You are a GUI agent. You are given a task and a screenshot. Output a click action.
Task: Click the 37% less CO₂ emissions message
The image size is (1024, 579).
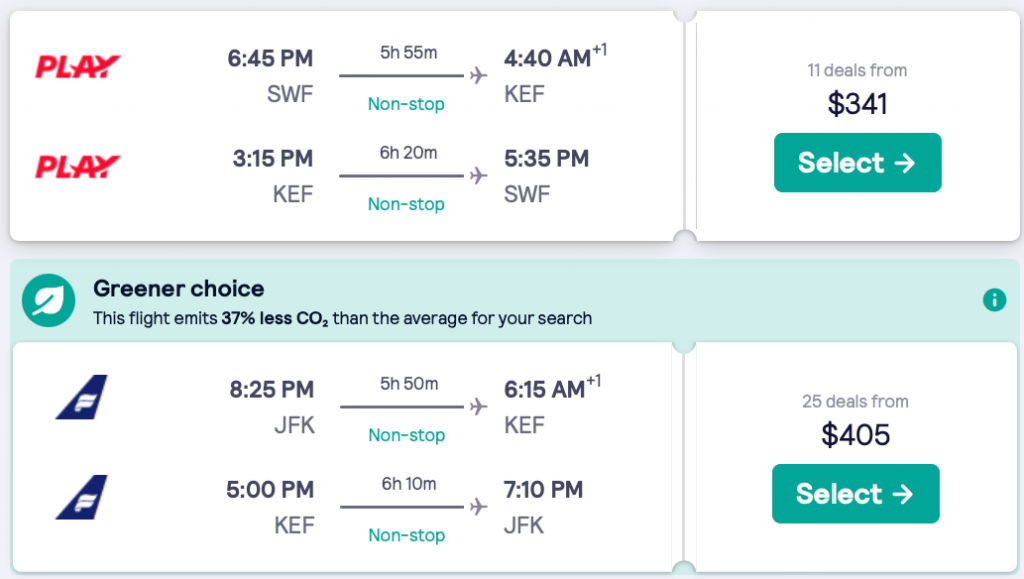(342, 319)
